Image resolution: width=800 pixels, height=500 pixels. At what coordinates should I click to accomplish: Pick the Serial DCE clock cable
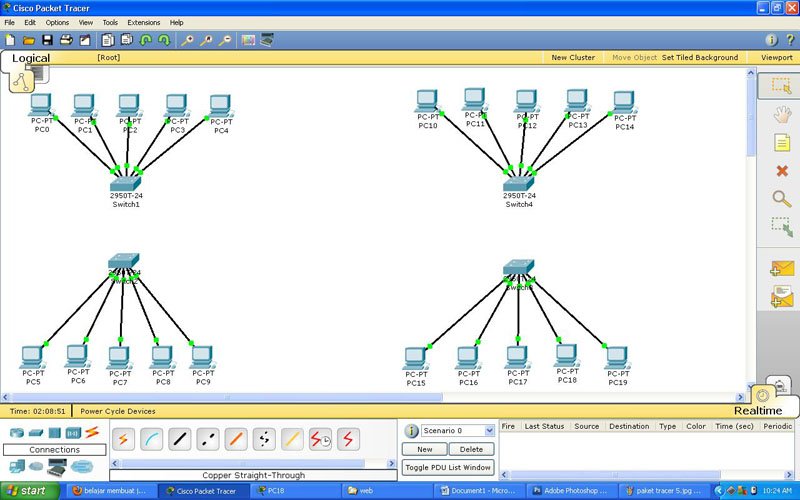[320, 439]
